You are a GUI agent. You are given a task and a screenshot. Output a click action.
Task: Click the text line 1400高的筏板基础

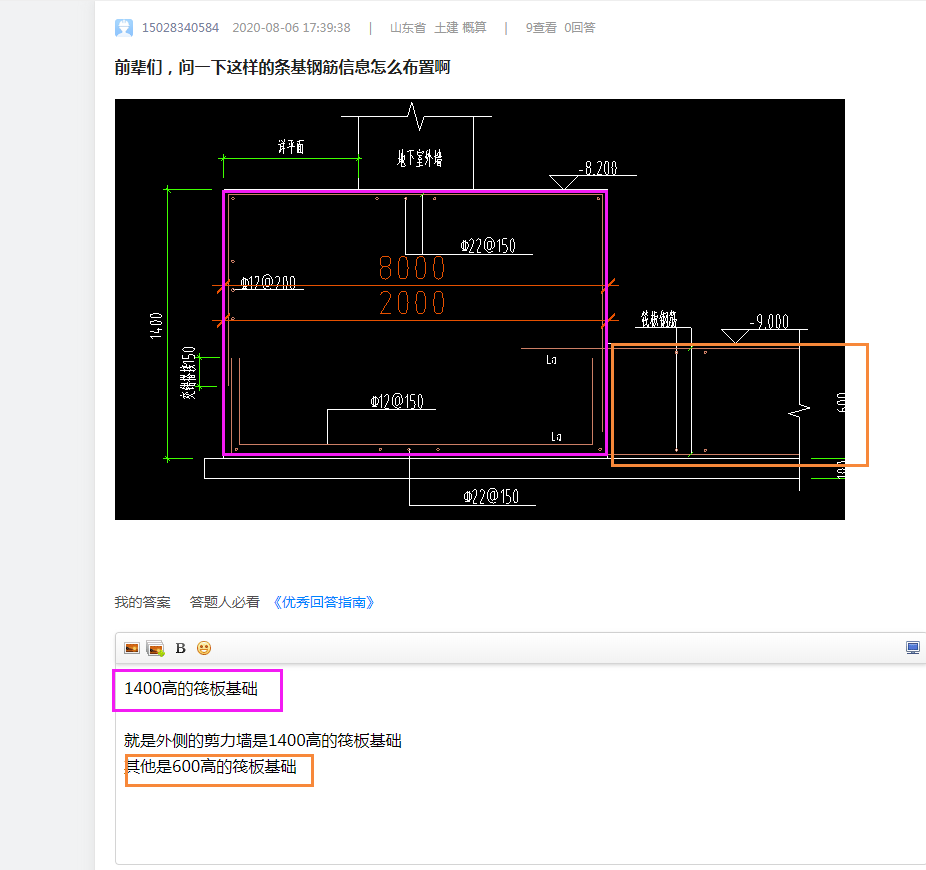pos(191,689)
